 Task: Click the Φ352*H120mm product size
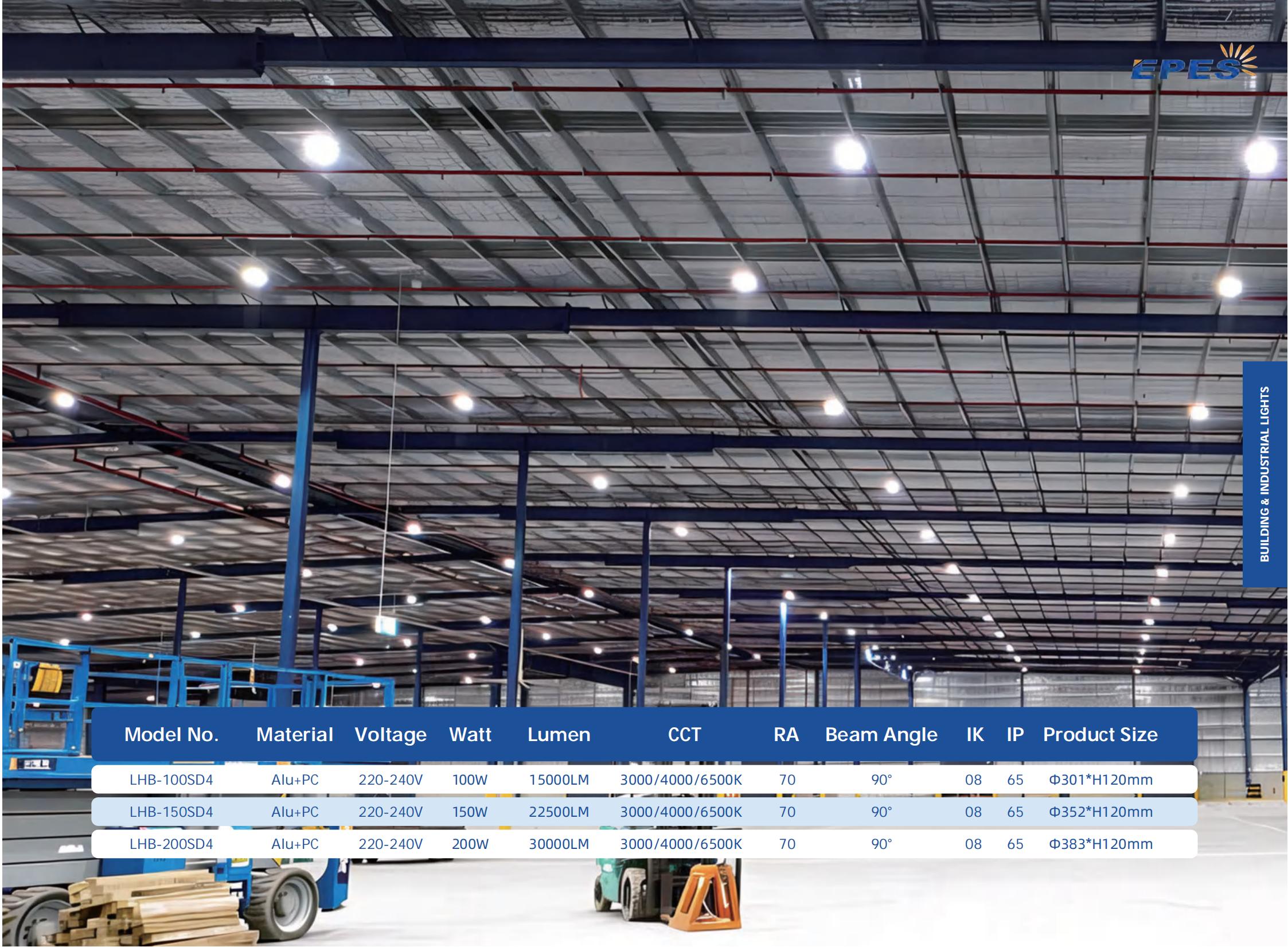tap(1100, 812)
